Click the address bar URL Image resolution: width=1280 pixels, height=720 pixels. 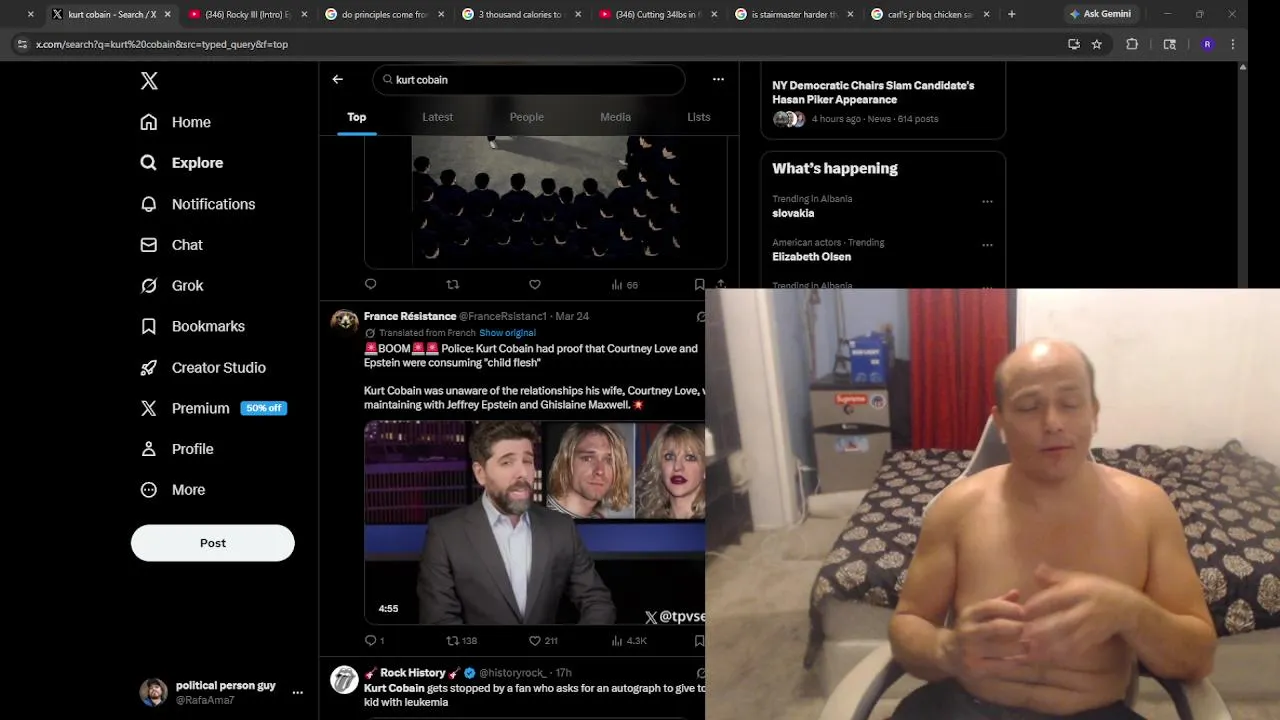point(162,44)
